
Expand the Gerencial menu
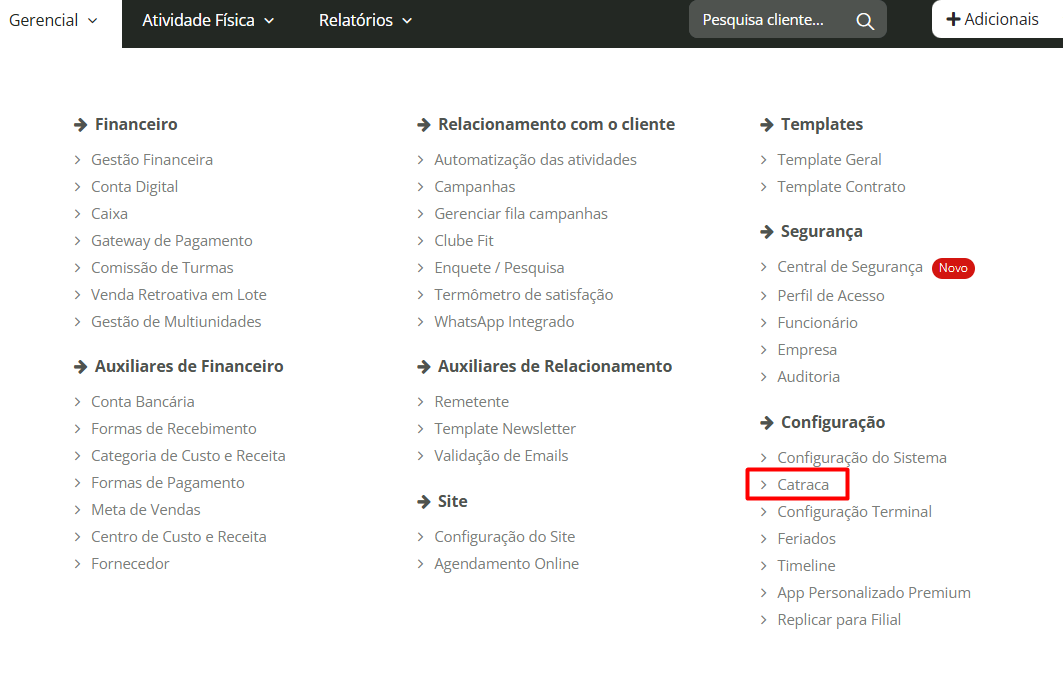[x=53, y=20]
